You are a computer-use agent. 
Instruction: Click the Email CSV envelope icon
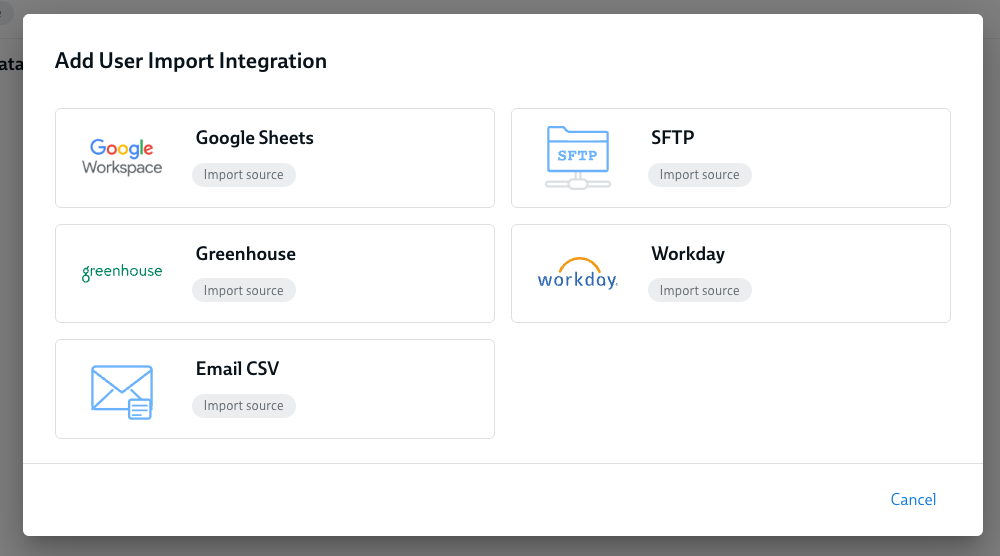(x=122, y=392)
